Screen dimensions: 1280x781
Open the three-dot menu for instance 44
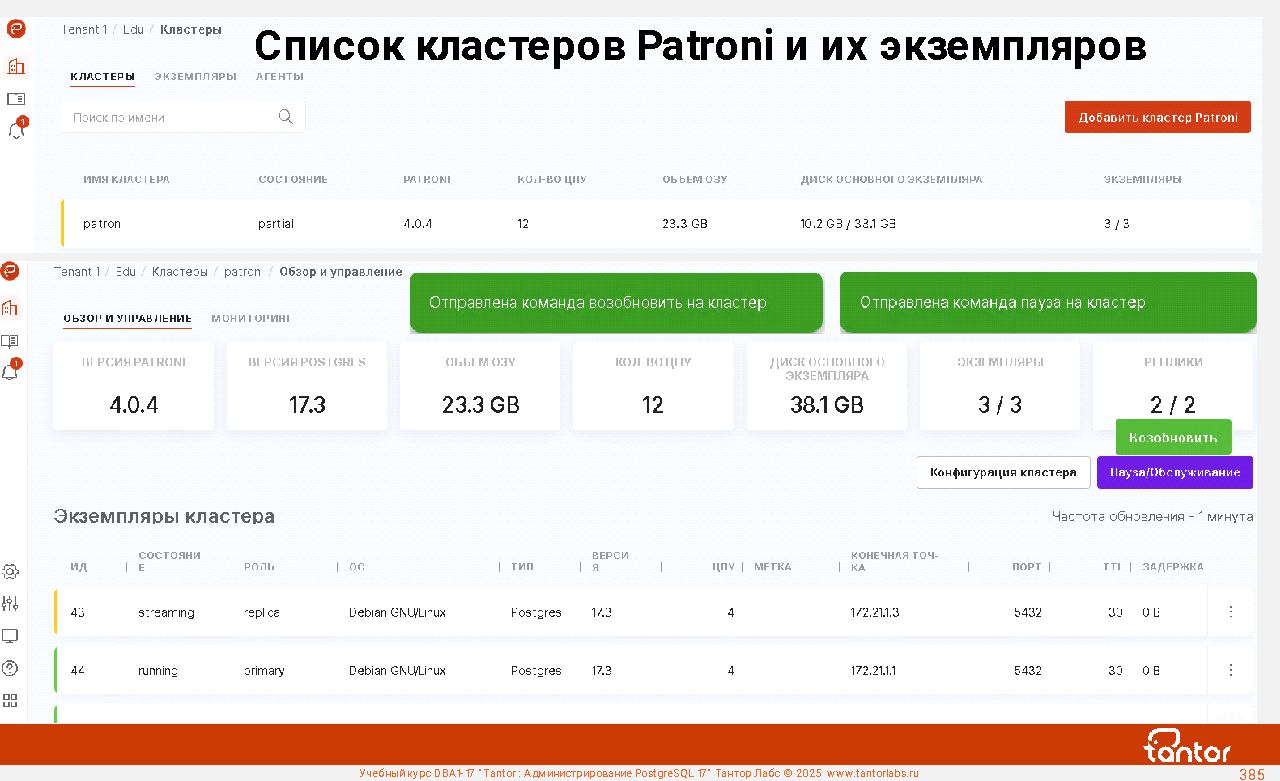(1231, 670)
